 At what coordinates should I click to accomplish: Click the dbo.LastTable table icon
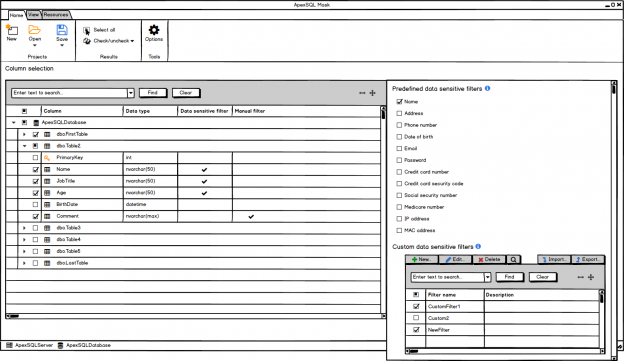(47, 263)
